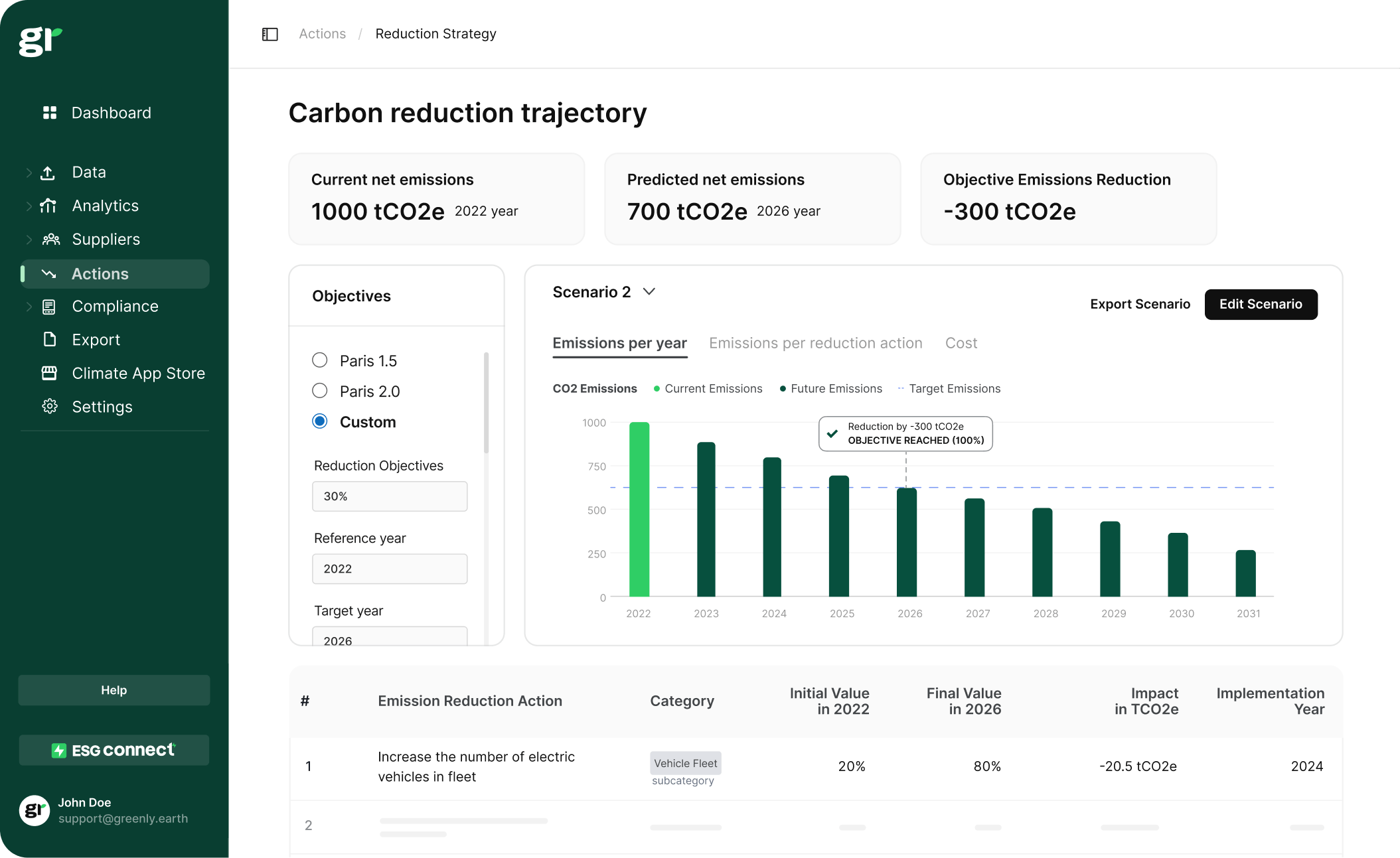
Task: Expand the Compliance menu item
Action: tap(28, 307)
